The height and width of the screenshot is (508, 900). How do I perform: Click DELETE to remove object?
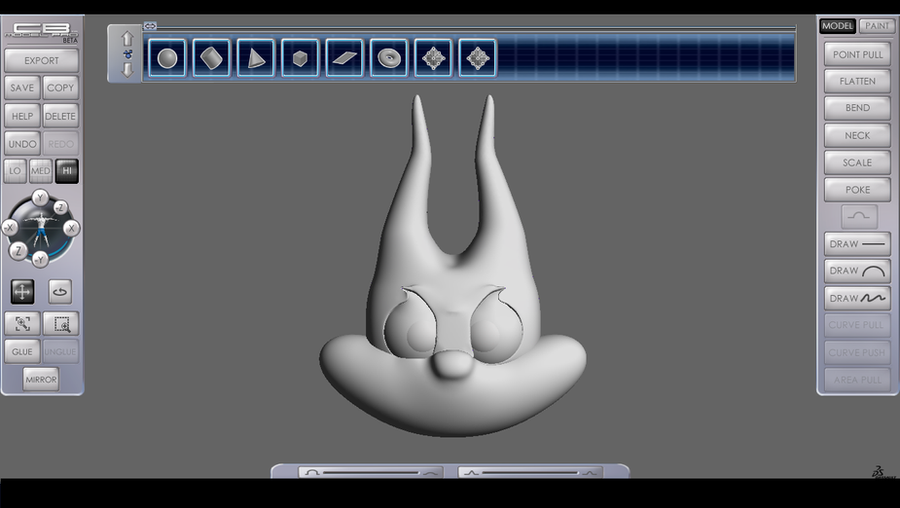coord(60,116)
